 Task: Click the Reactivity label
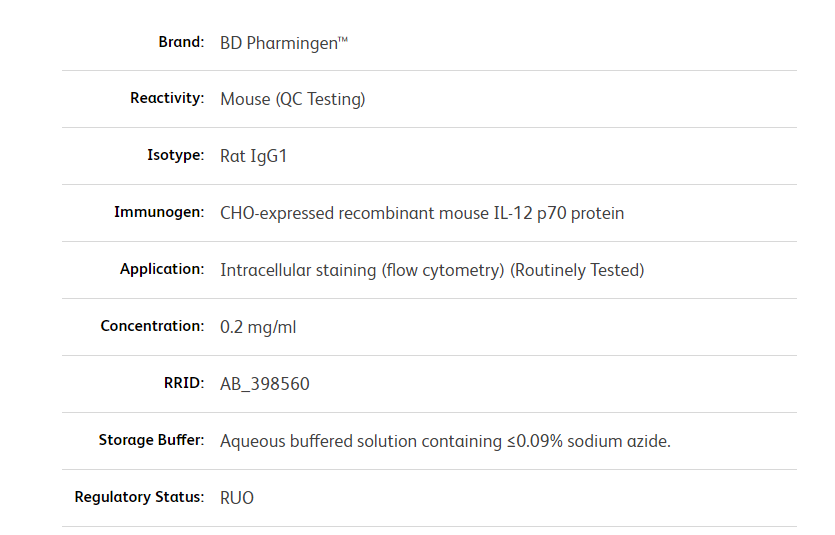(167, 98)
